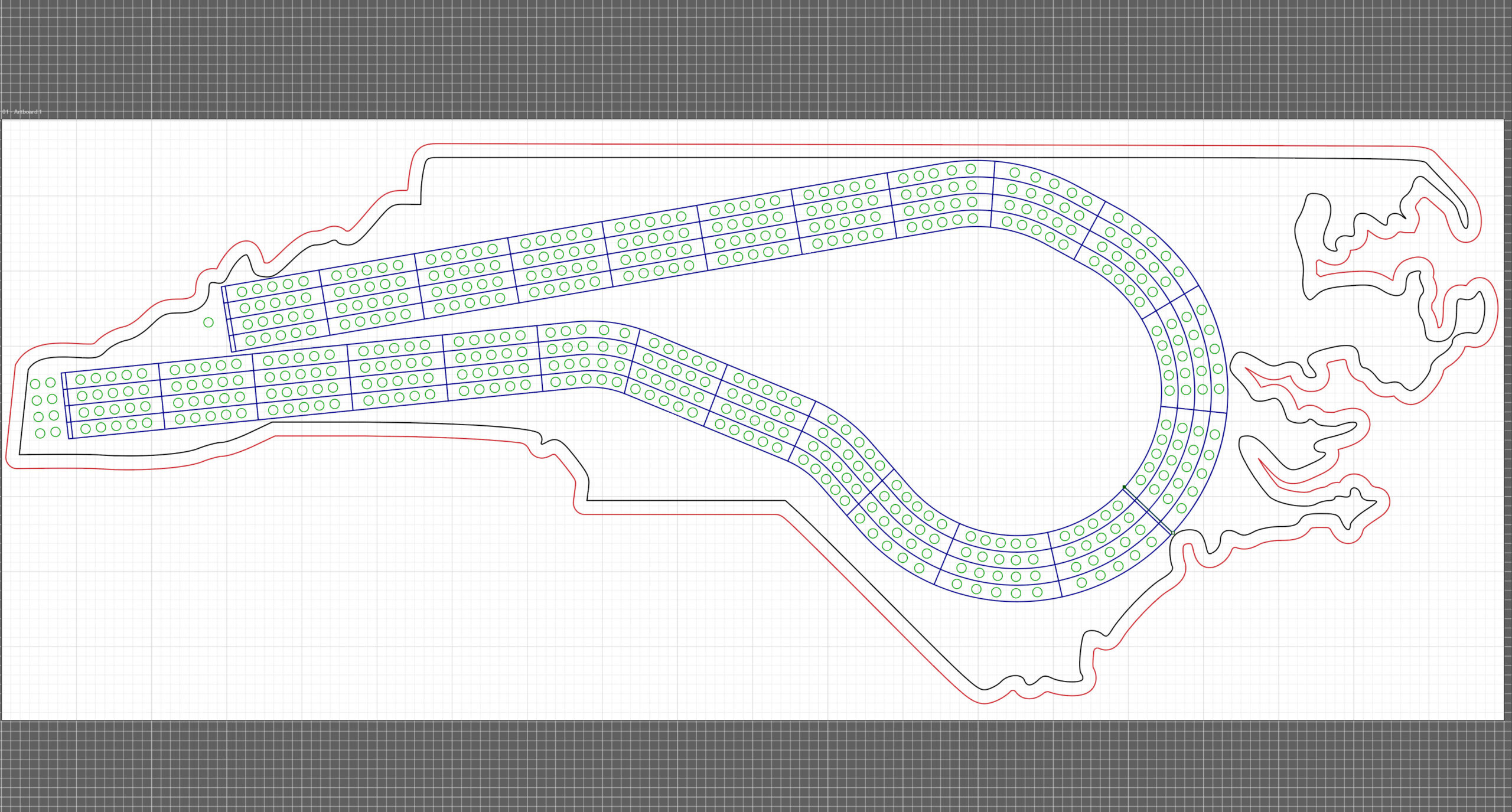Screen dimensions: 1512x812
Task: Click the '01 - Artboard 1' label
Action: tap(22, 112)
